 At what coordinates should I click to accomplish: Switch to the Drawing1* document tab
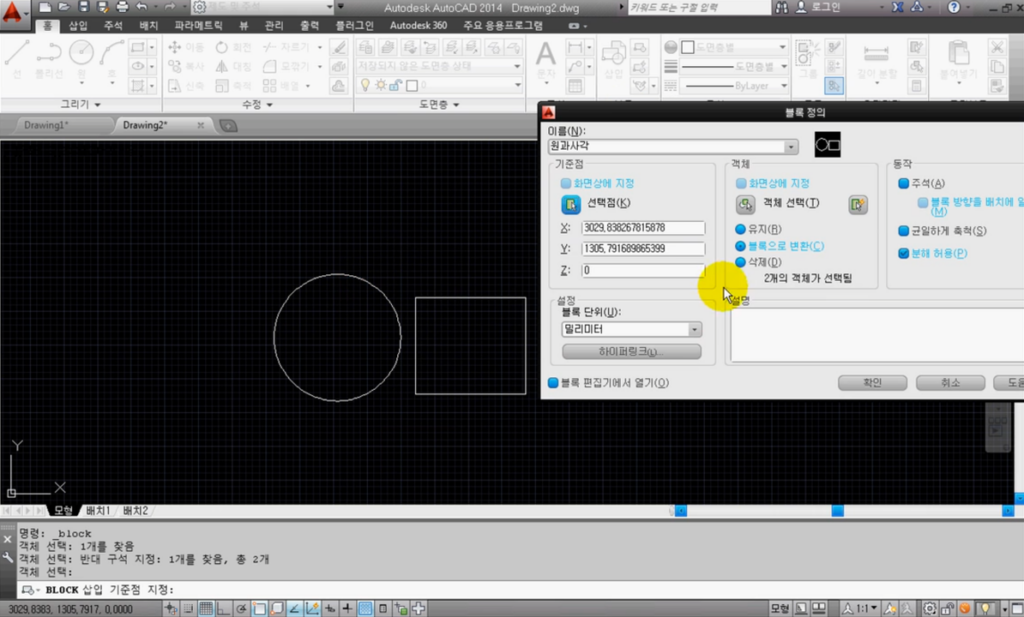(x=46, y=125)
